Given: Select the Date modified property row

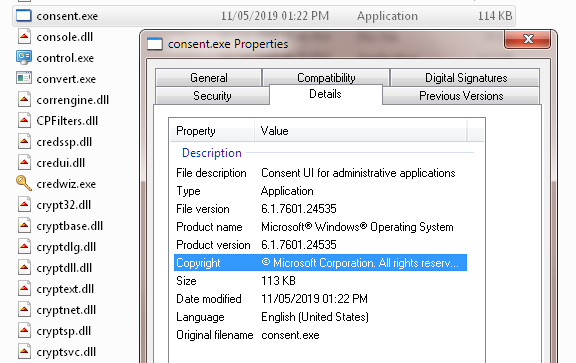Looking at the screenshot, I should (320, 299).
